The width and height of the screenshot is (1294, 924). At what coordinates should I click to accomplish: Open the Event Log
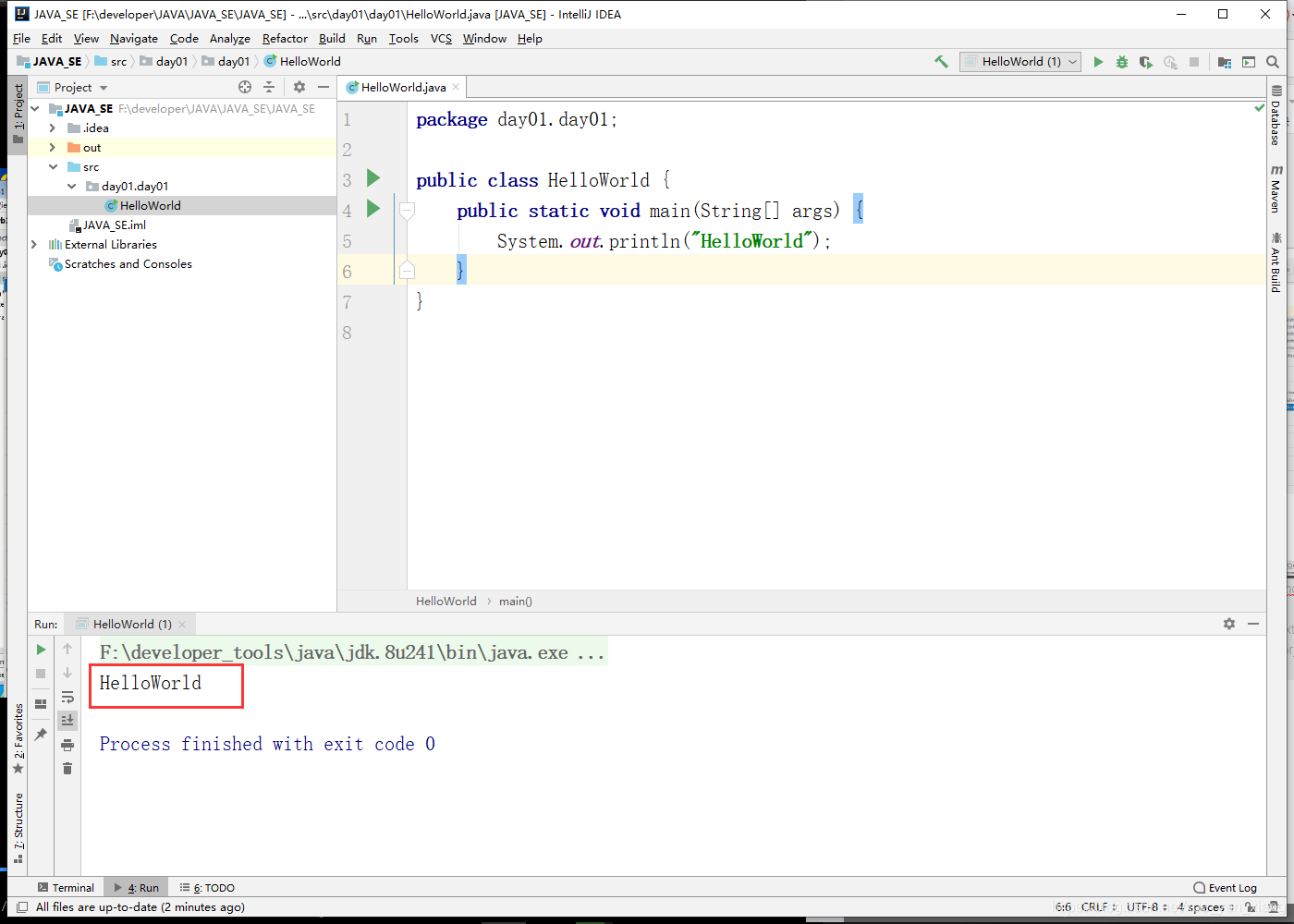click(1226, 888)
